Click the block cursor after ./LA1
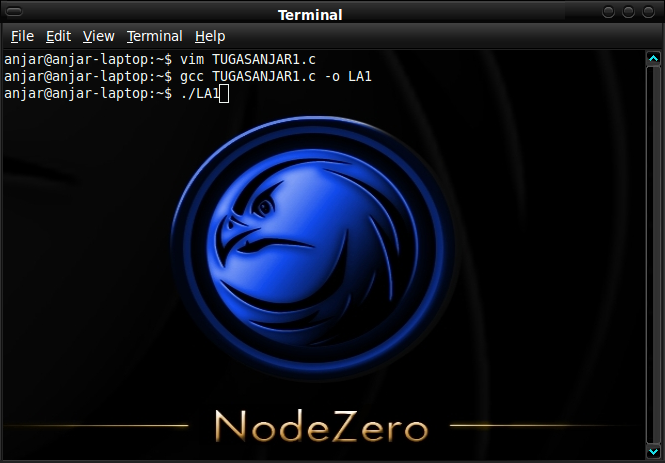Viewport: 665px width, 463px height. pos(224,94)
